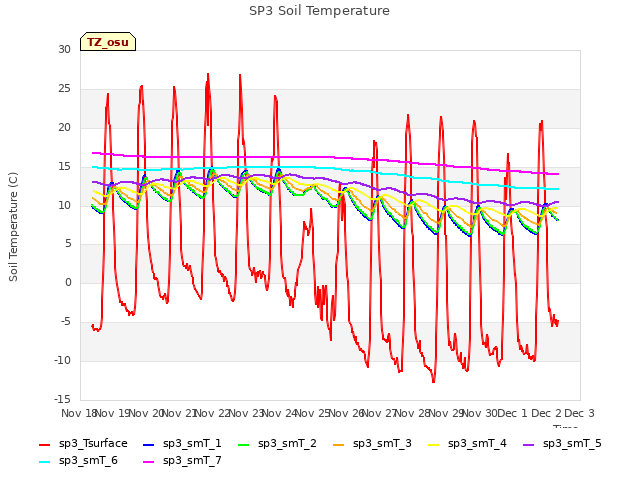The width and height of the screenshot is (640, 480).
Task: Click the 0 y-axis tick label
Action: 68,282
